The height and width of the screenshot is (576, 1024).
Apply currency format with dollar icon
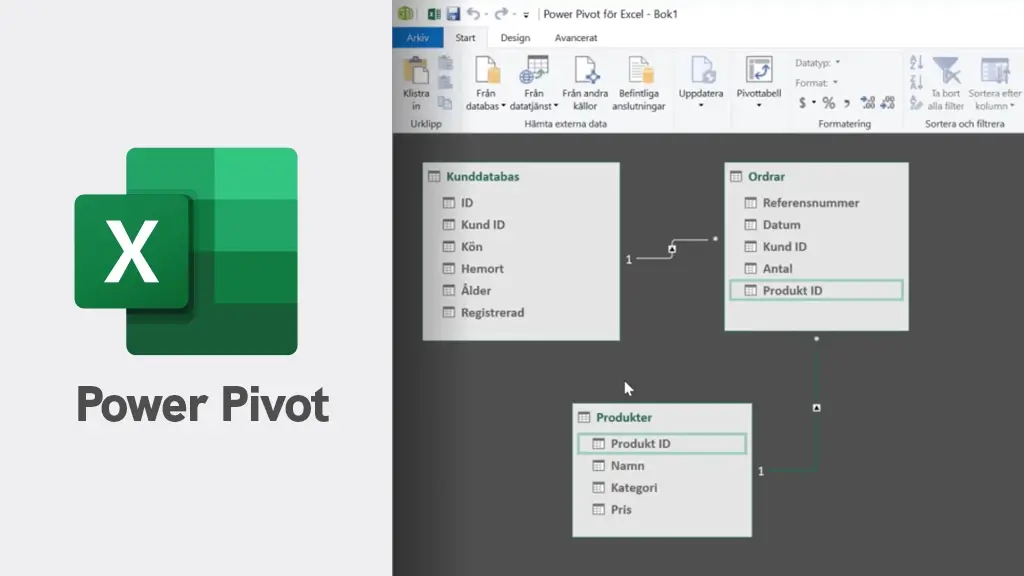coord(805,101)
